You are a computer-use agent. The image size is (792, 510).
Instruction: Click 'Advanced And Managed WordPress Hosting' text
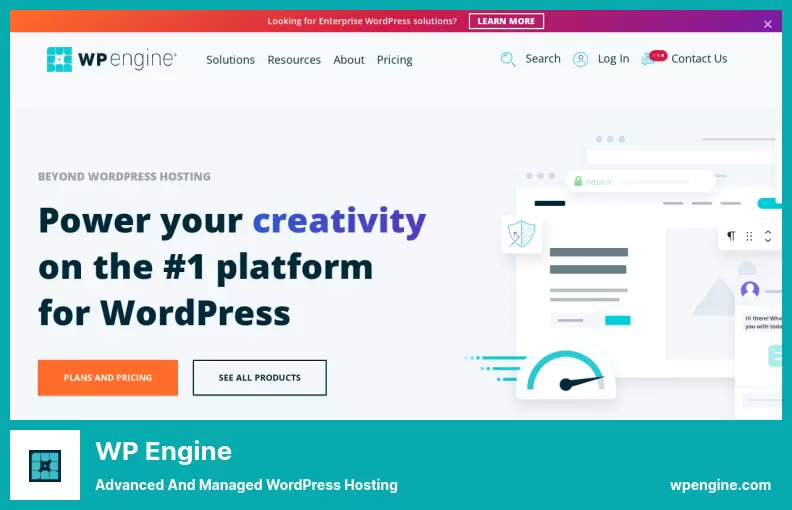pos(246,485)
